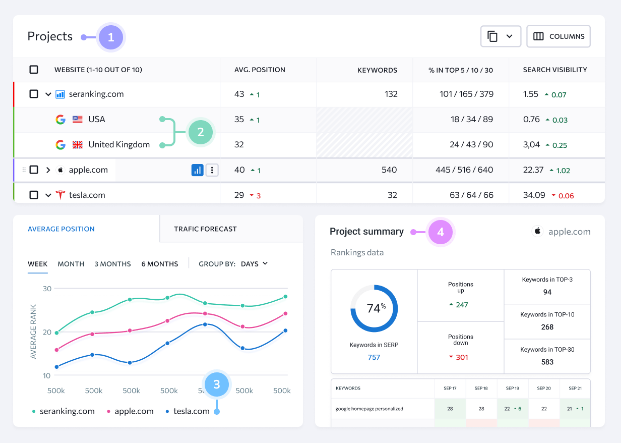Image resolution: width=622 pixels, height=444 pixels.
Task: Click the USA flag icon
Action: click(77, 119)
